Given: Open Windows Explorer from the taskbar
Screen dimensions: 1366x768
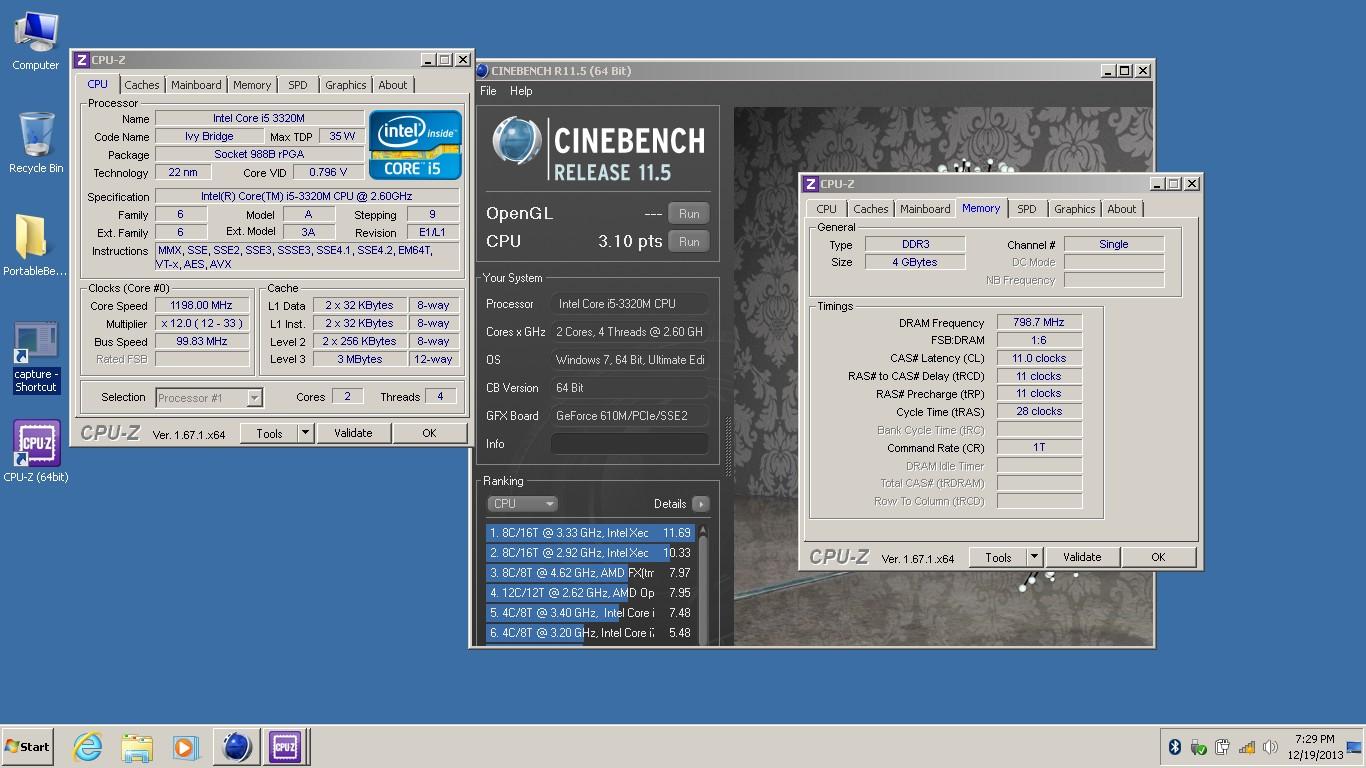Looking at the screenshot, I should 136,747.
